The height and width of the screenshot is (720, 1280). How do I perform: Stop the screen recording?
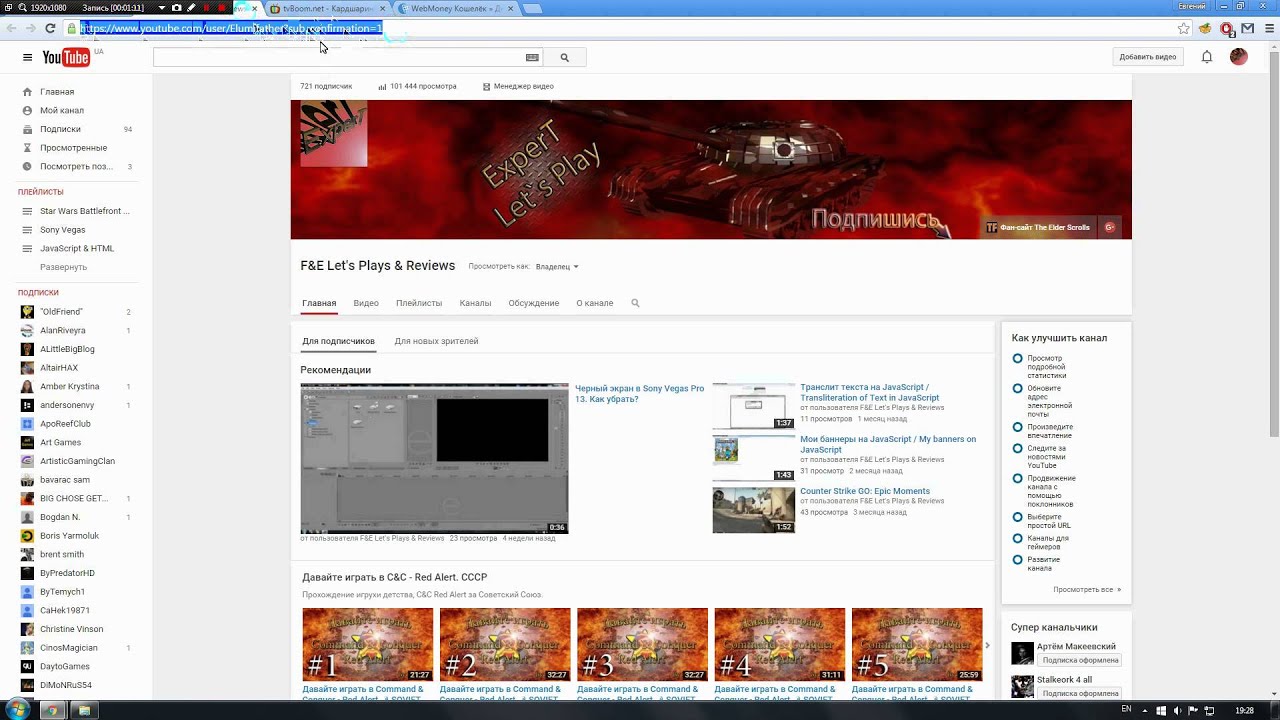tap(222, 7)
